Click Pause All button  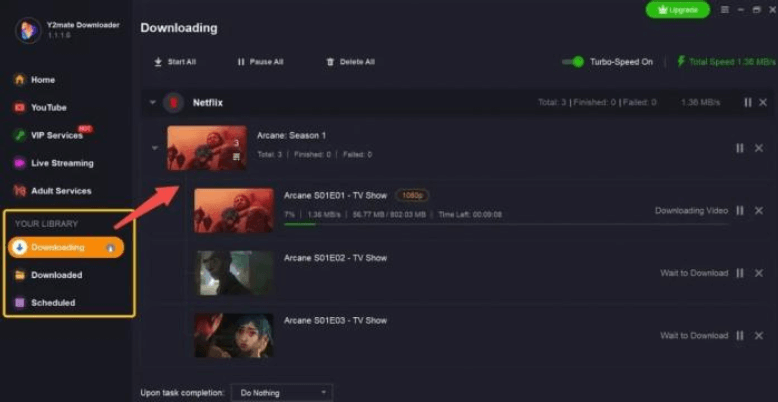coord(260,62)
